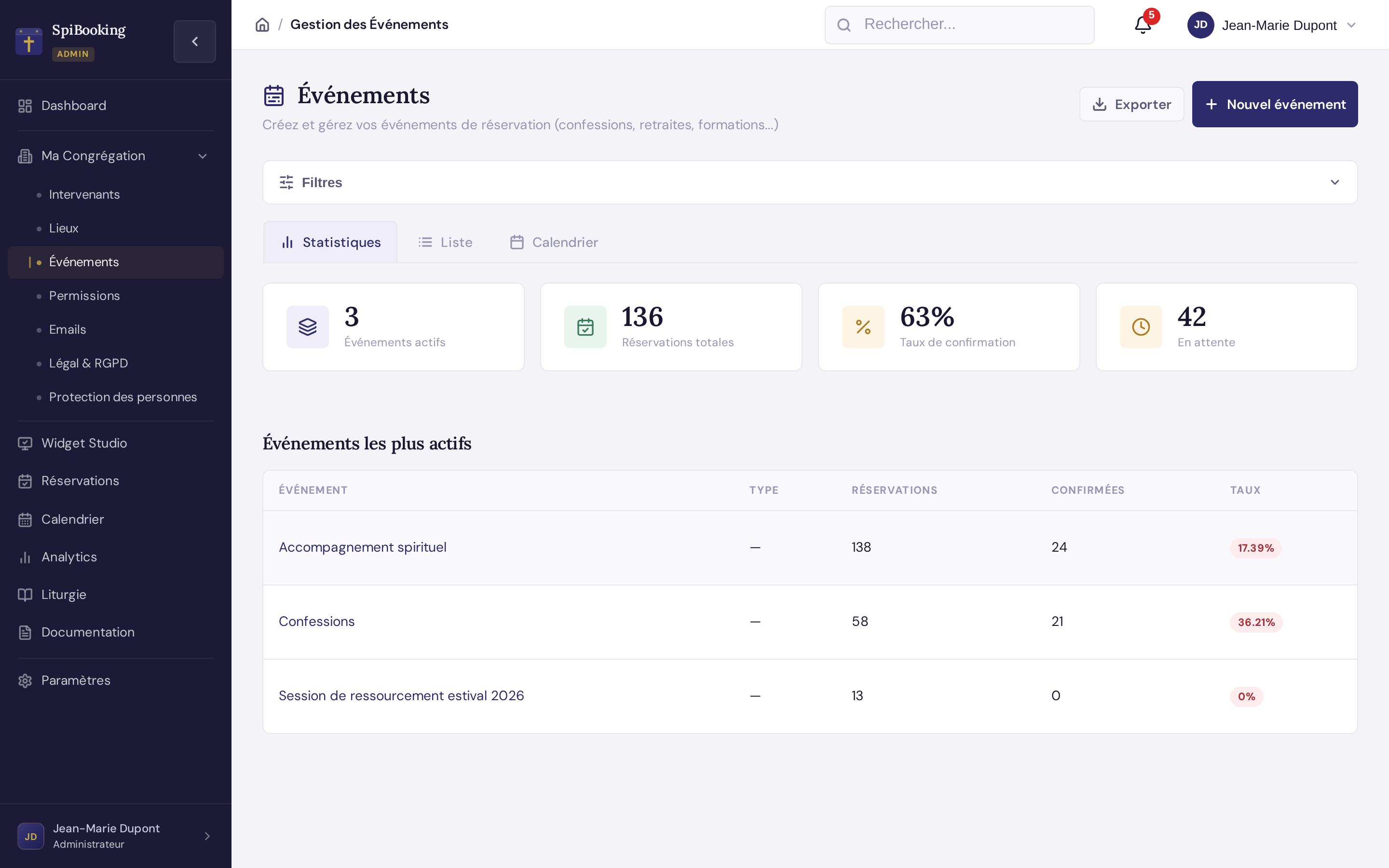Image resolution: width=1389 pixels, height=868 pixels.
Task: Click the Dashboard grid icon in sidebar
Action: click(x=25, y=106)
